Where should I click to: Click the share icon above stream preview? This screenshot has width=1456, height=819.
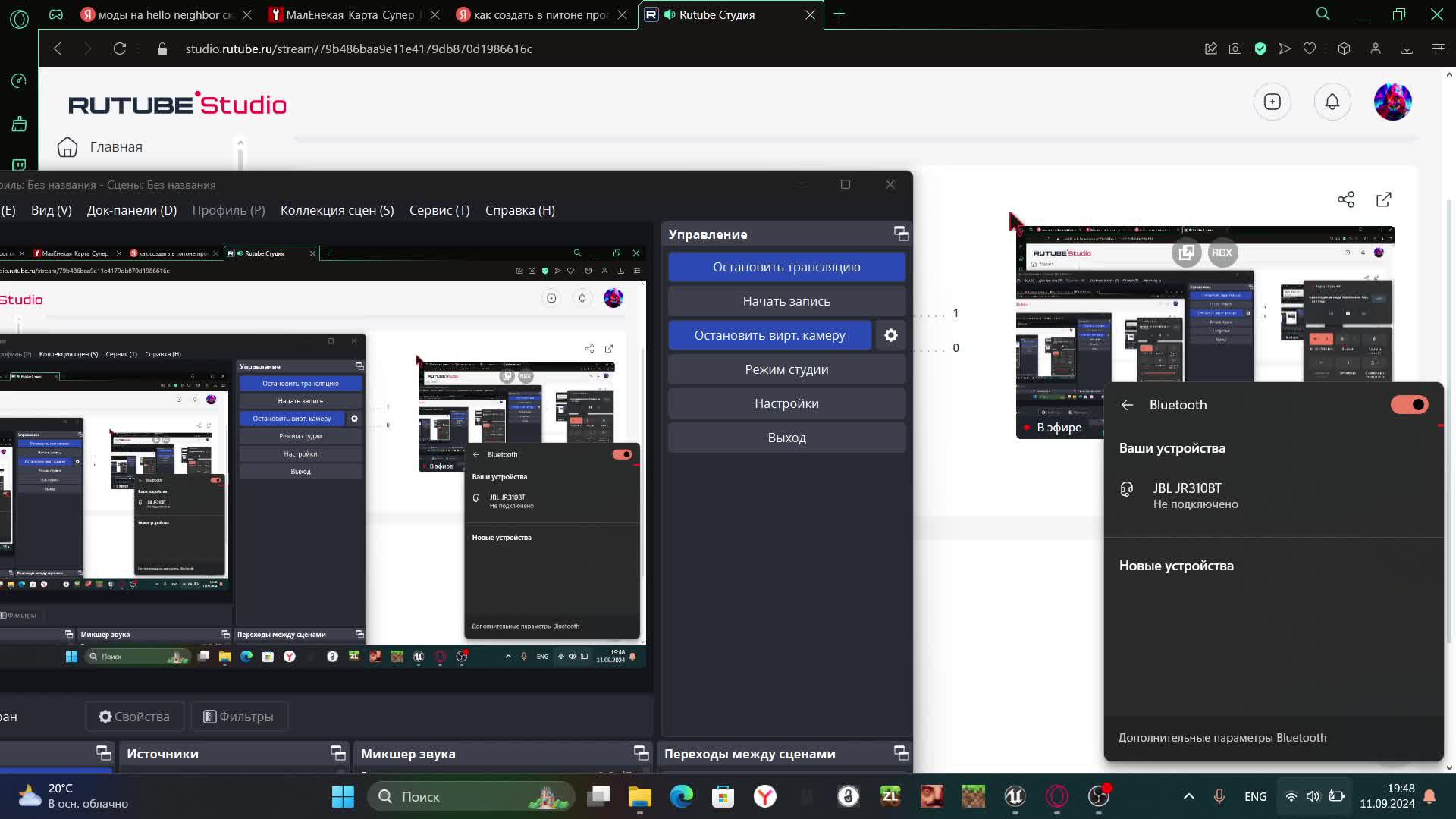pos(1346,199)
